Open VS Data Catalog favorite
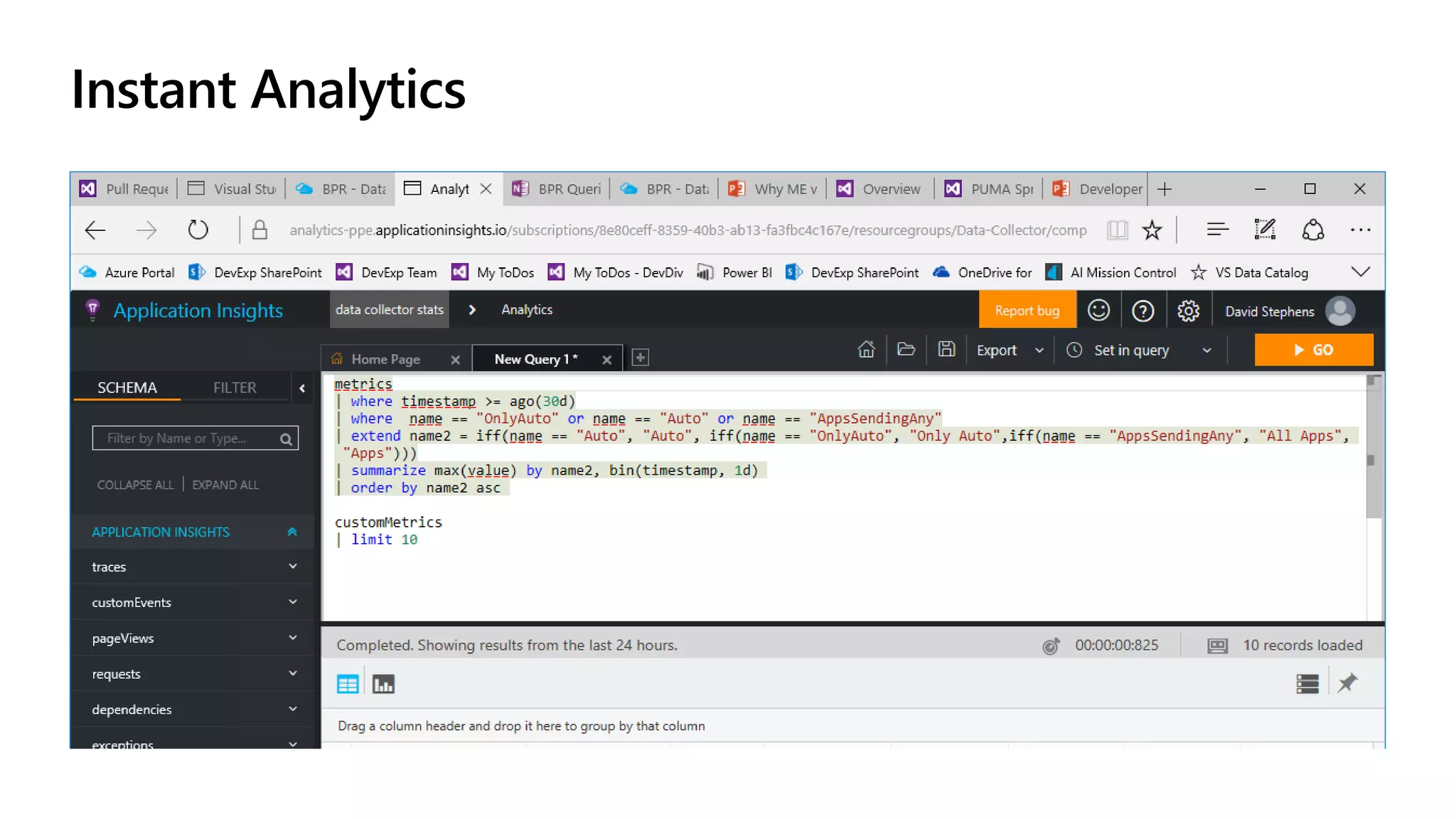1456x819 pixels. (1249, 272)
